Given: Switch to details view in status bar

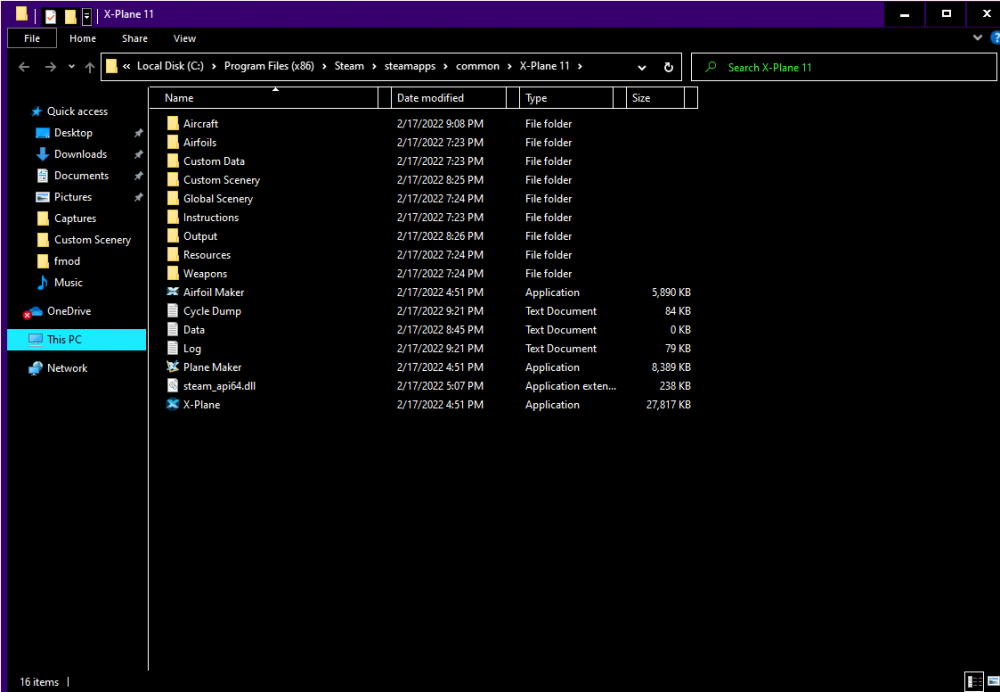Looking at the screenshot, I should click(972, 681).
